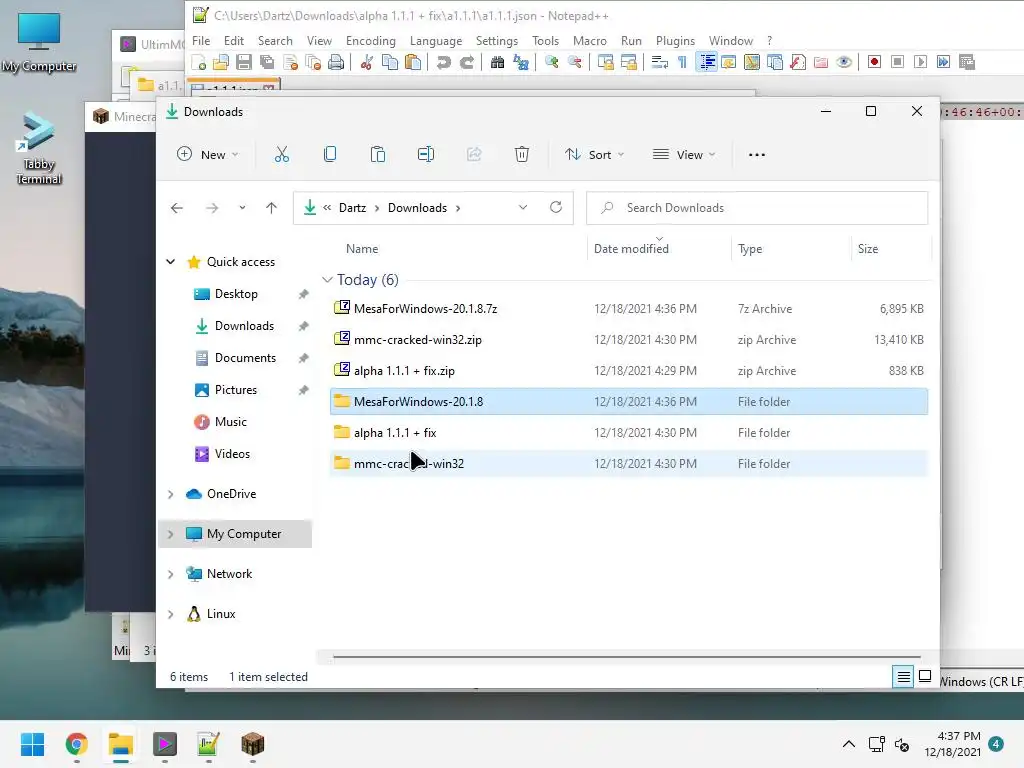Click the See more ellipsis button
The width and height of the screenshot is (1024, 768).
click(756, 155)
